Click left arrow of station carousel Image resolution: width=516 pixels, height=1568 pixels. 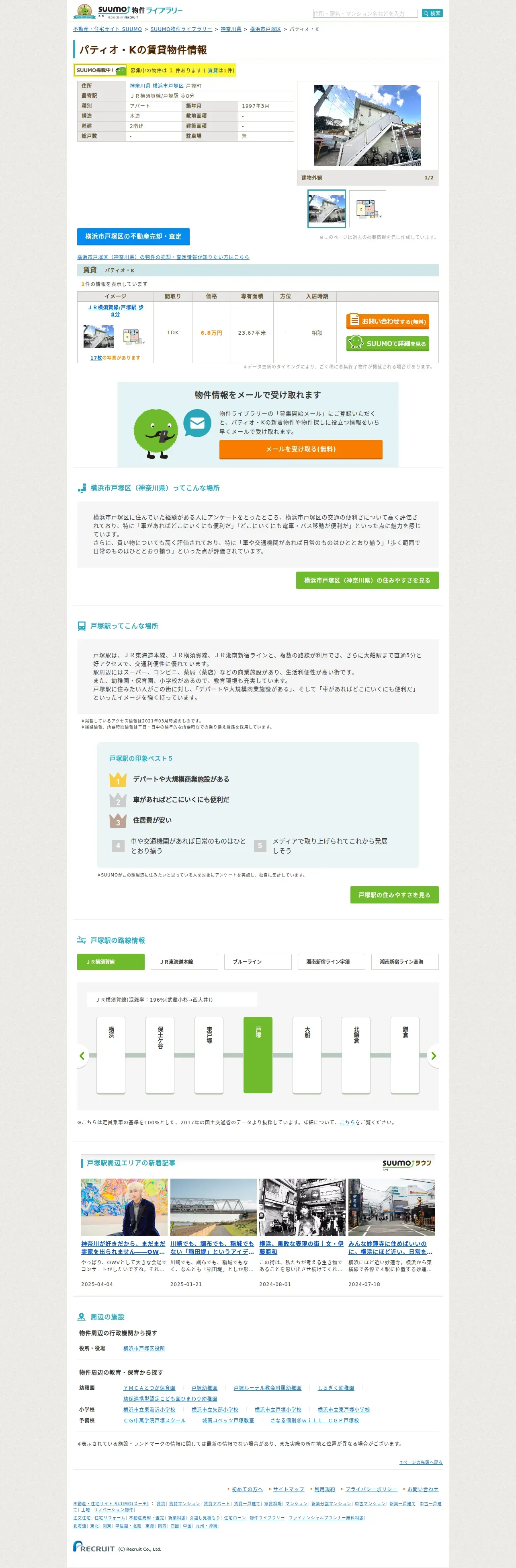[82, 1056]
